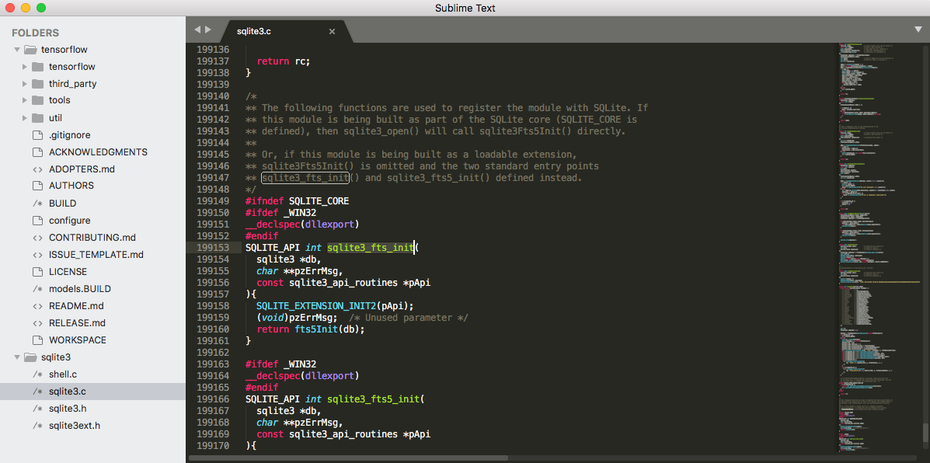Image resolution: width=930 pixels, height=463 pixels.
Task: Click the util folder icon
Action: coord(38,118)
